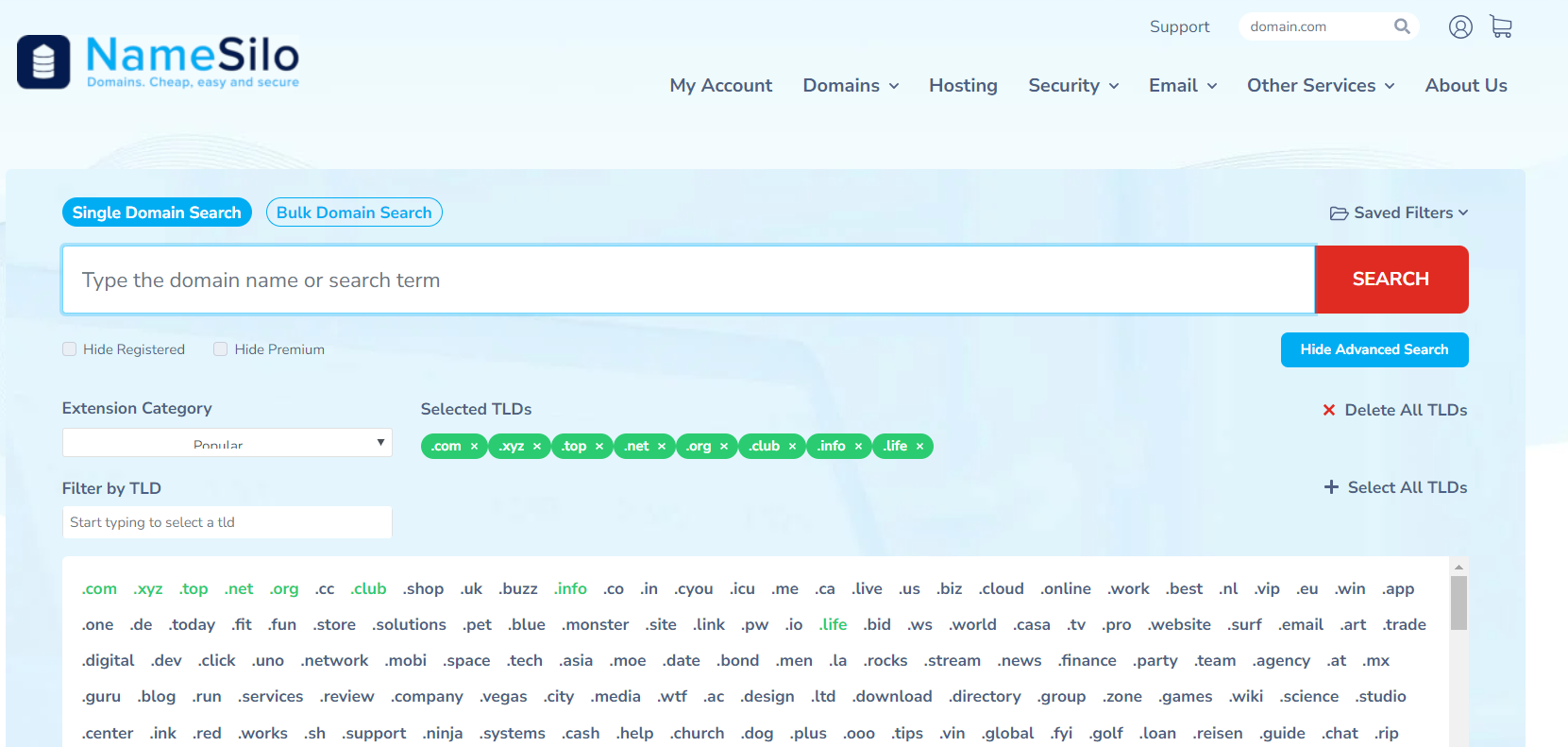
Task: Remove the .org selected TLD tag
Action: coord(724,447)
